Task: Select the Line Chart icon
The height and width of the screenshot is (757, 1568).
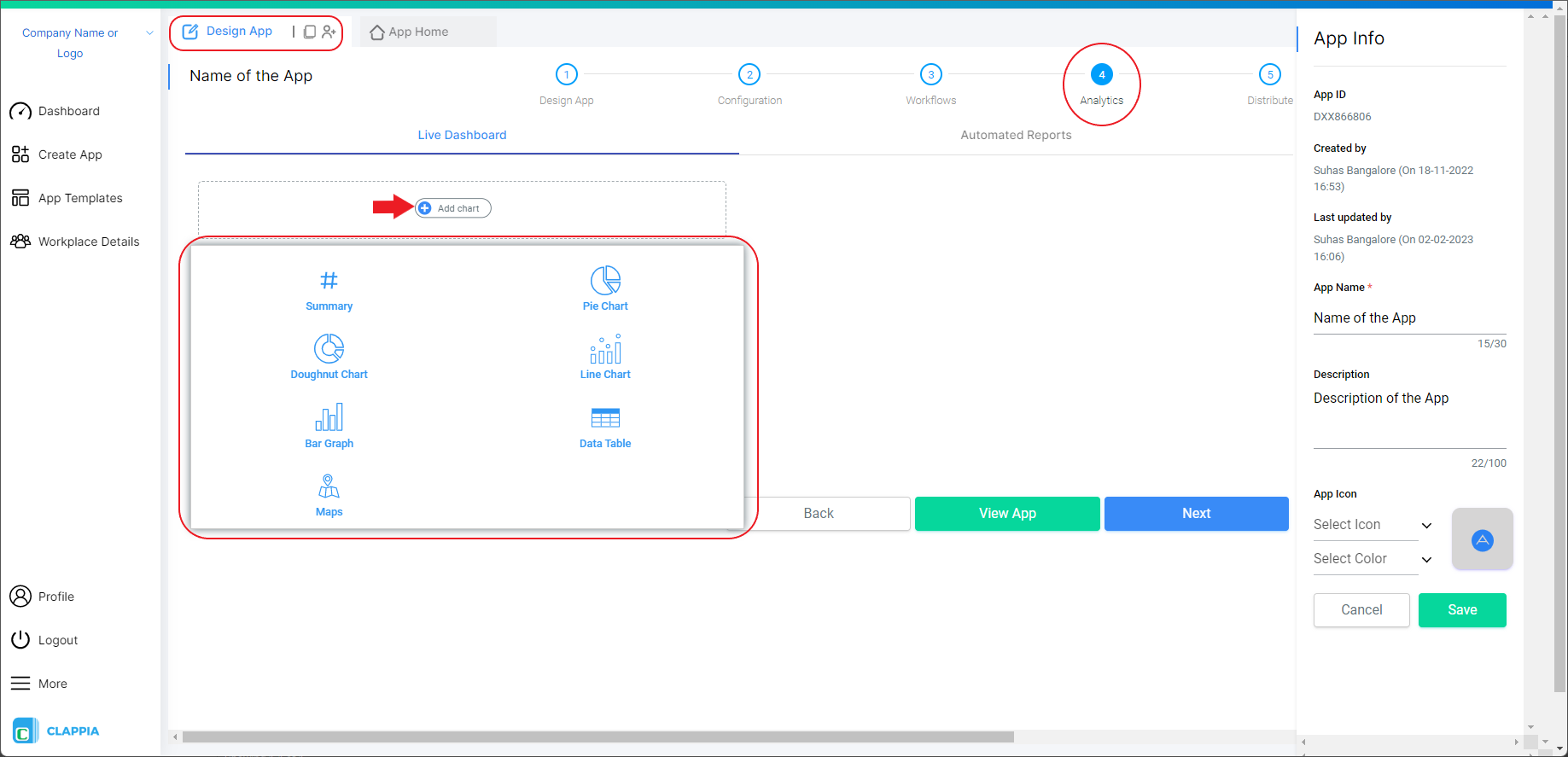Action: pos(605,348)
